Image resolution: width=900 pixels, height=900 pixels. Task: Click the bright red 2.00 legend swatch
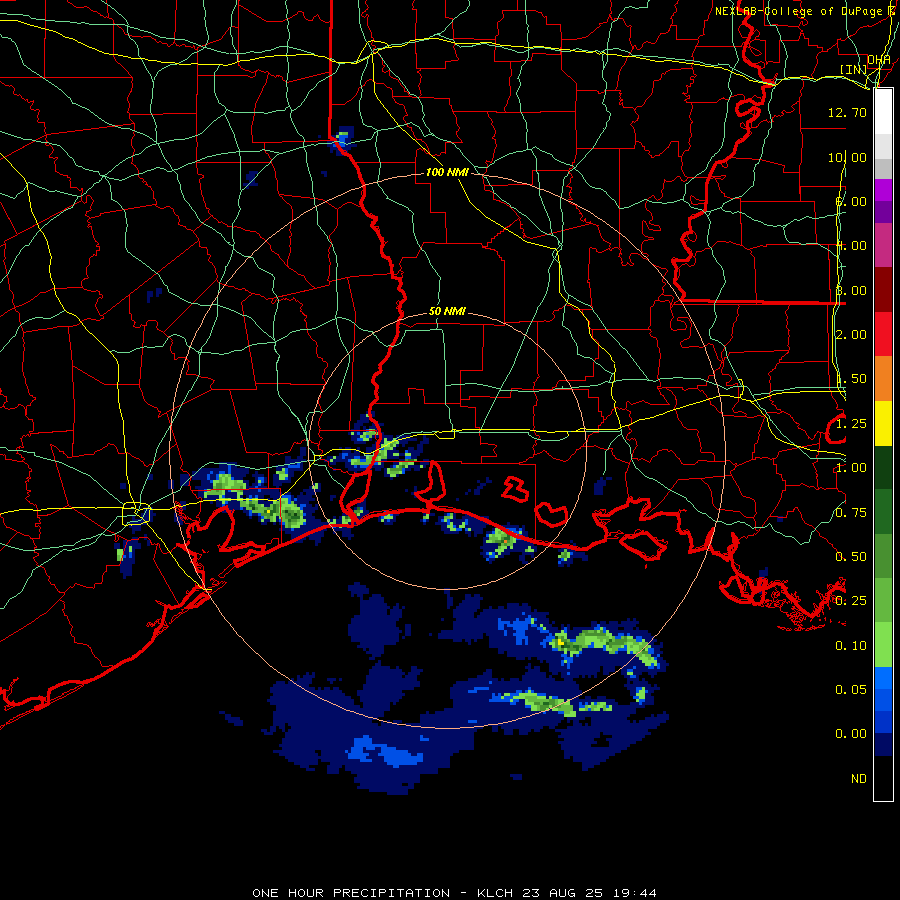tap(883, 334)
